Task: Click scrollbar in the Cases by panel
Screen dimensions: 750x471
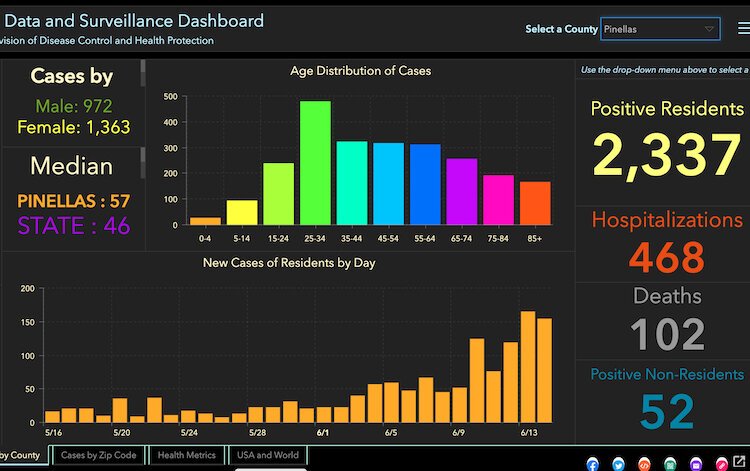Action: pos(143,73)
